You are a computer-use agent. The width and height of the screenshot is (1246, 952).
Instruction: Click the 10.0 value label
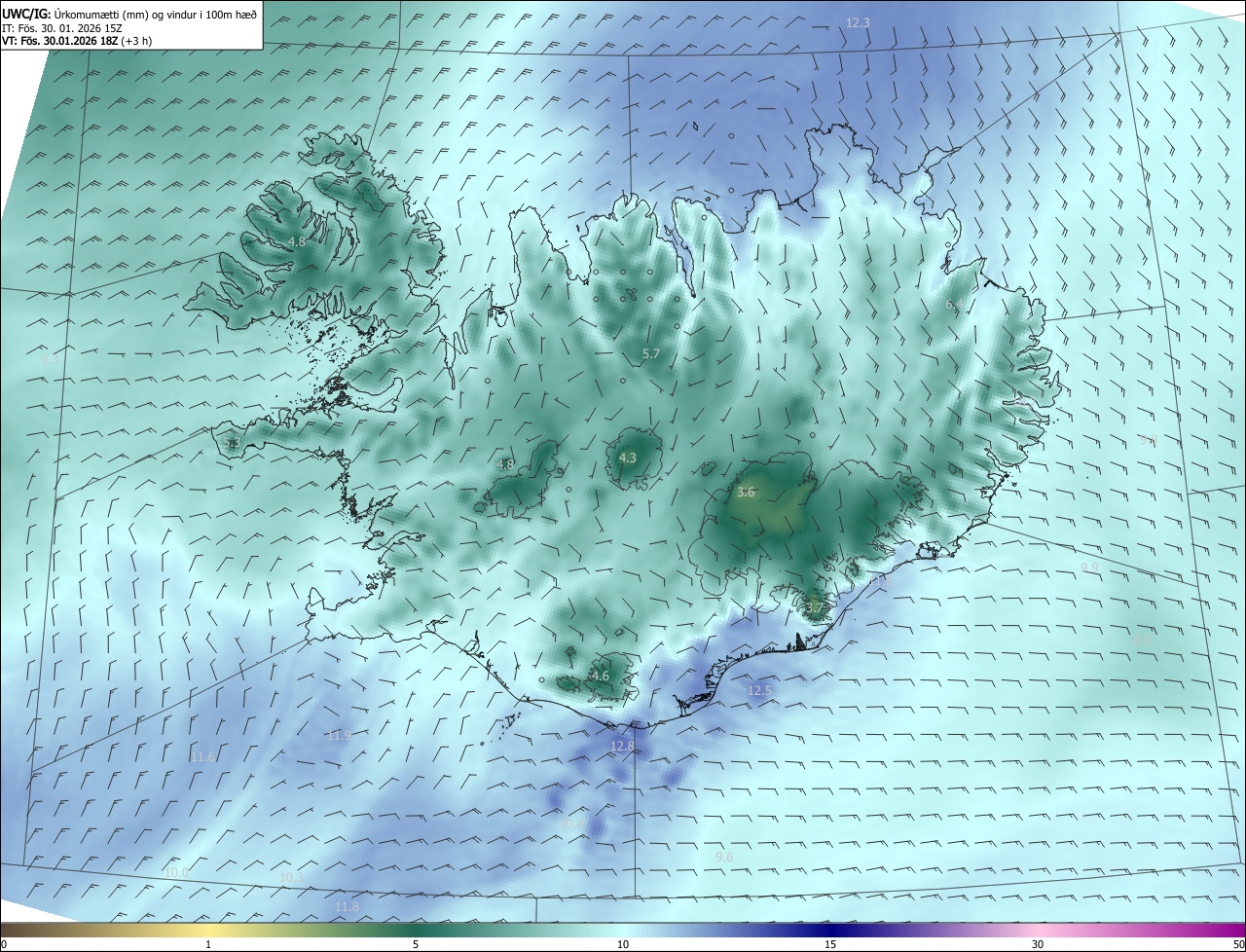point(176,873)
